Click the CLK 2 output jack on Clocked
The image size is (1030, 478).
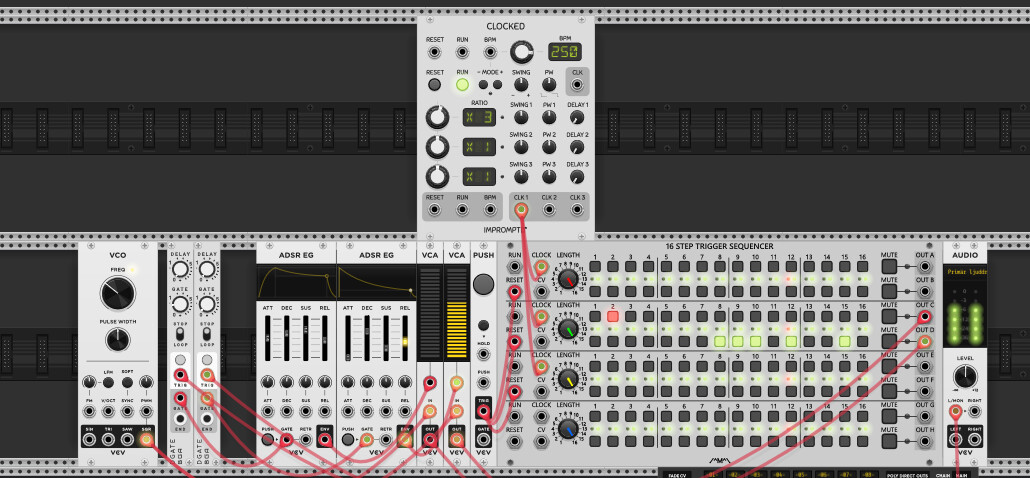tap(549, 209)
